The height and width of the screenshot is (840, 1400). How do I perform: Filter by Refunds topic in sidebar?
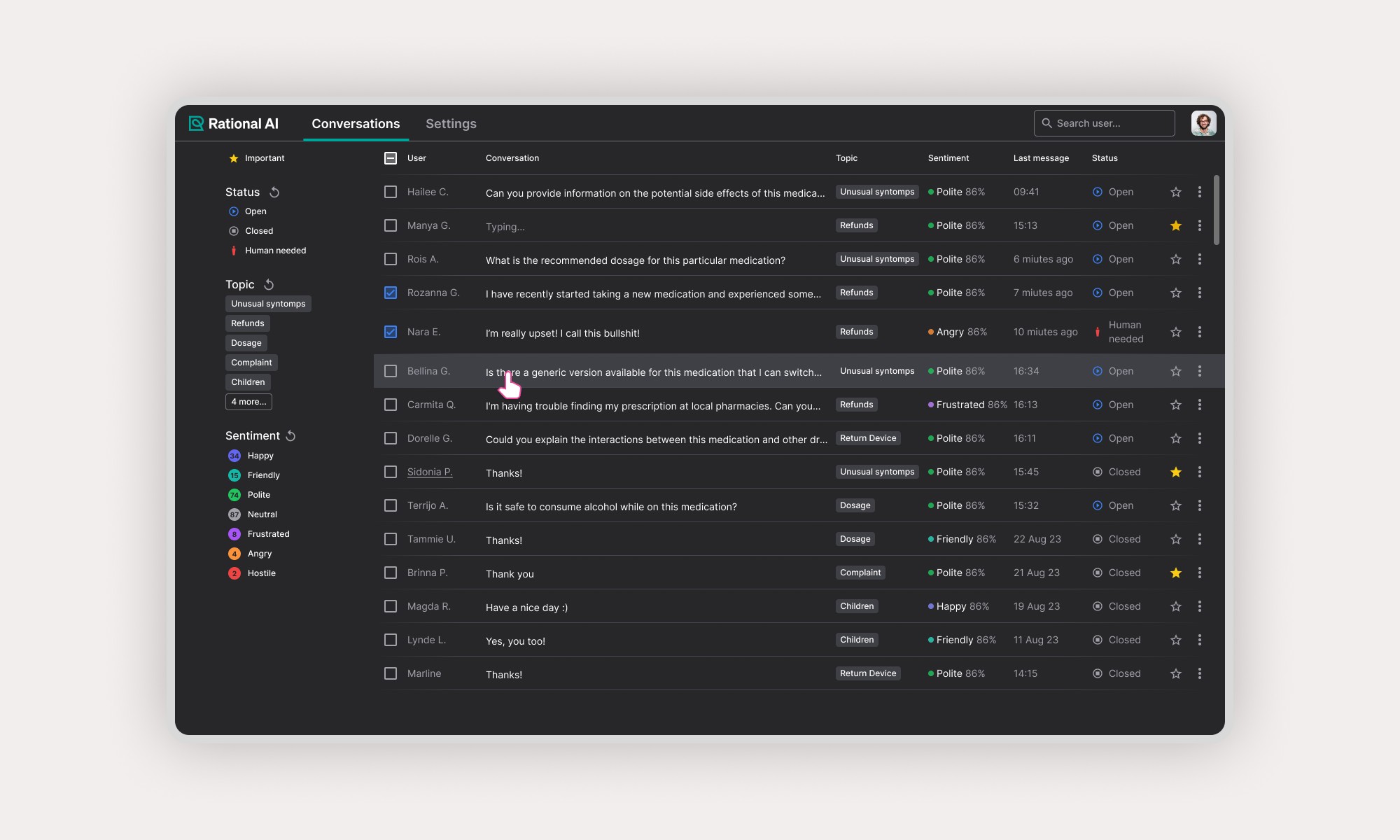[248, 323]
